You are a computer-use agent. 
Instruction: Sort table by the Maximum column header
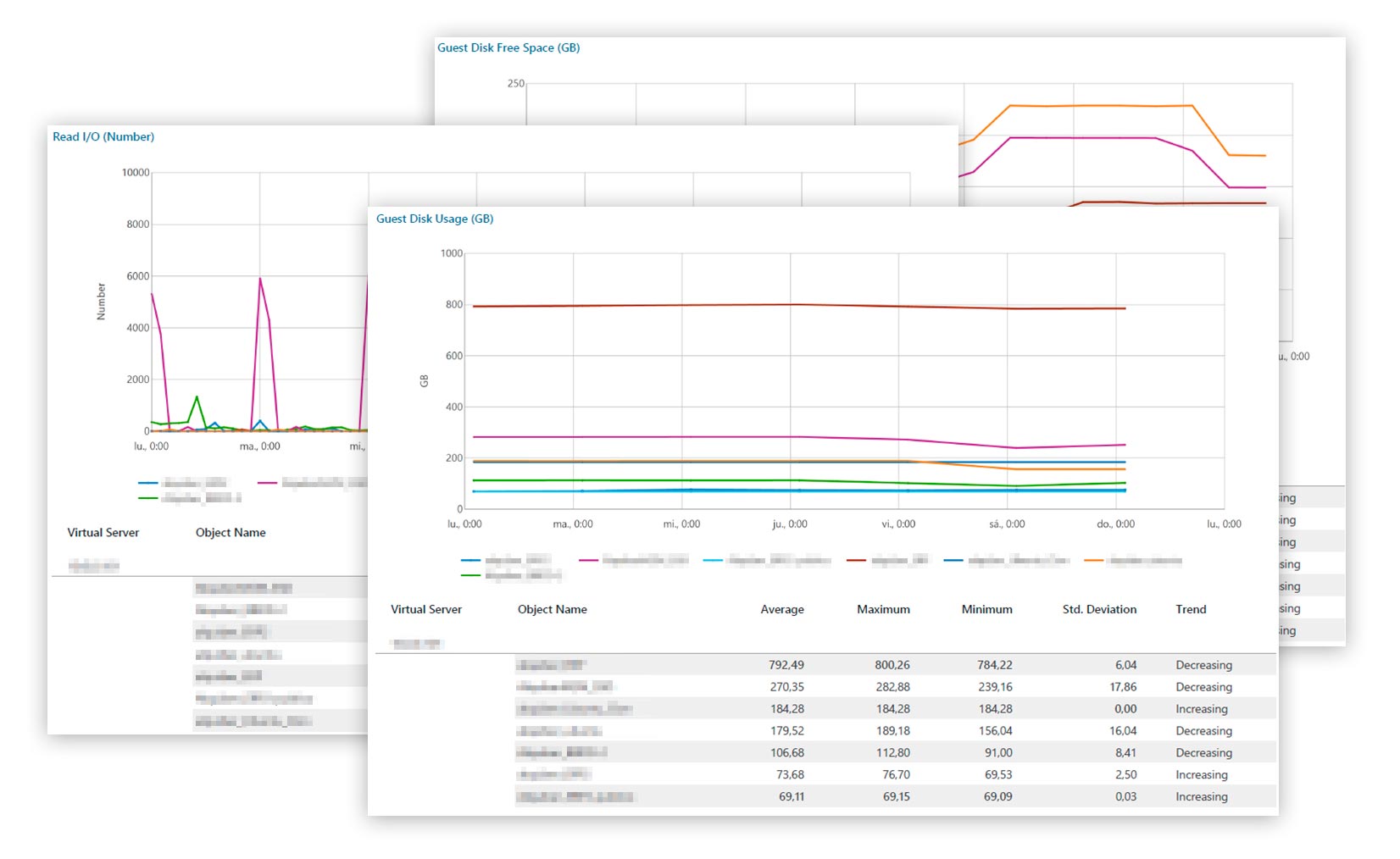click(x=883, y=610)
